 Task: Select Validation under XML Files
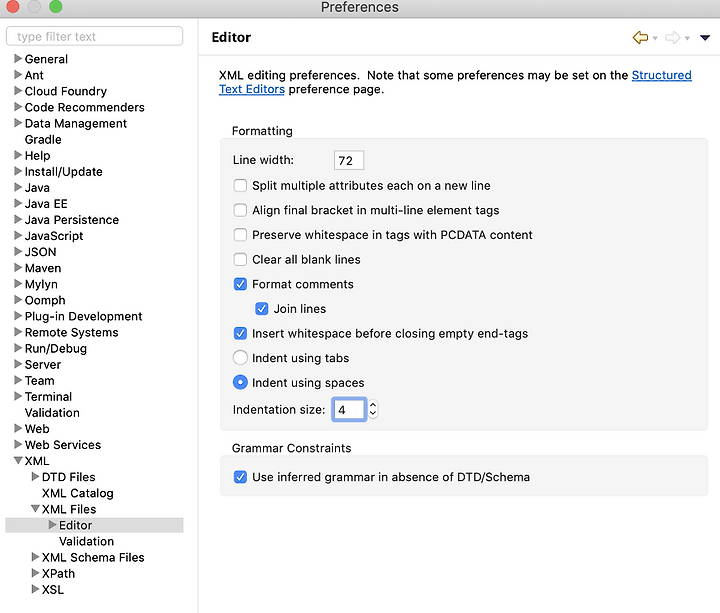coord(86,541)
